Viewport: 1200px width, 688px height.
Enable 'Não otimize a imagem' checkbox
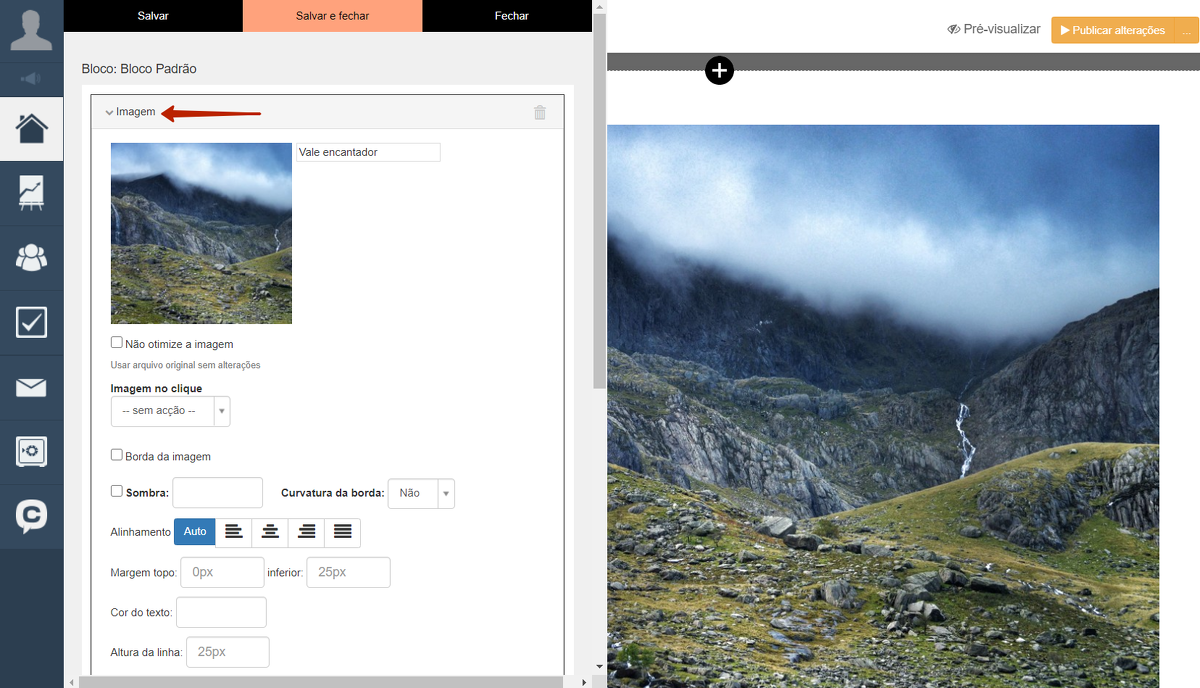pos(117,343)
